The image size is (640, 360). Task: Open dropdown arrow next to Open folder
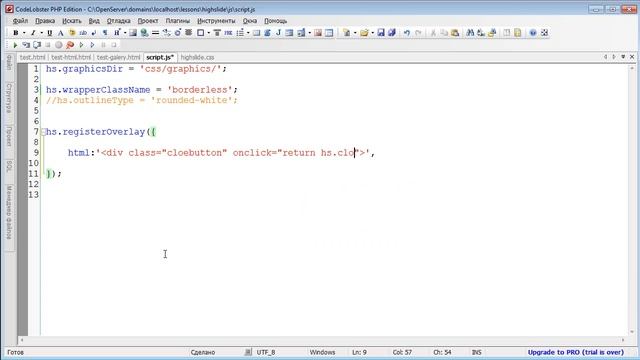[x=372, y=33]
